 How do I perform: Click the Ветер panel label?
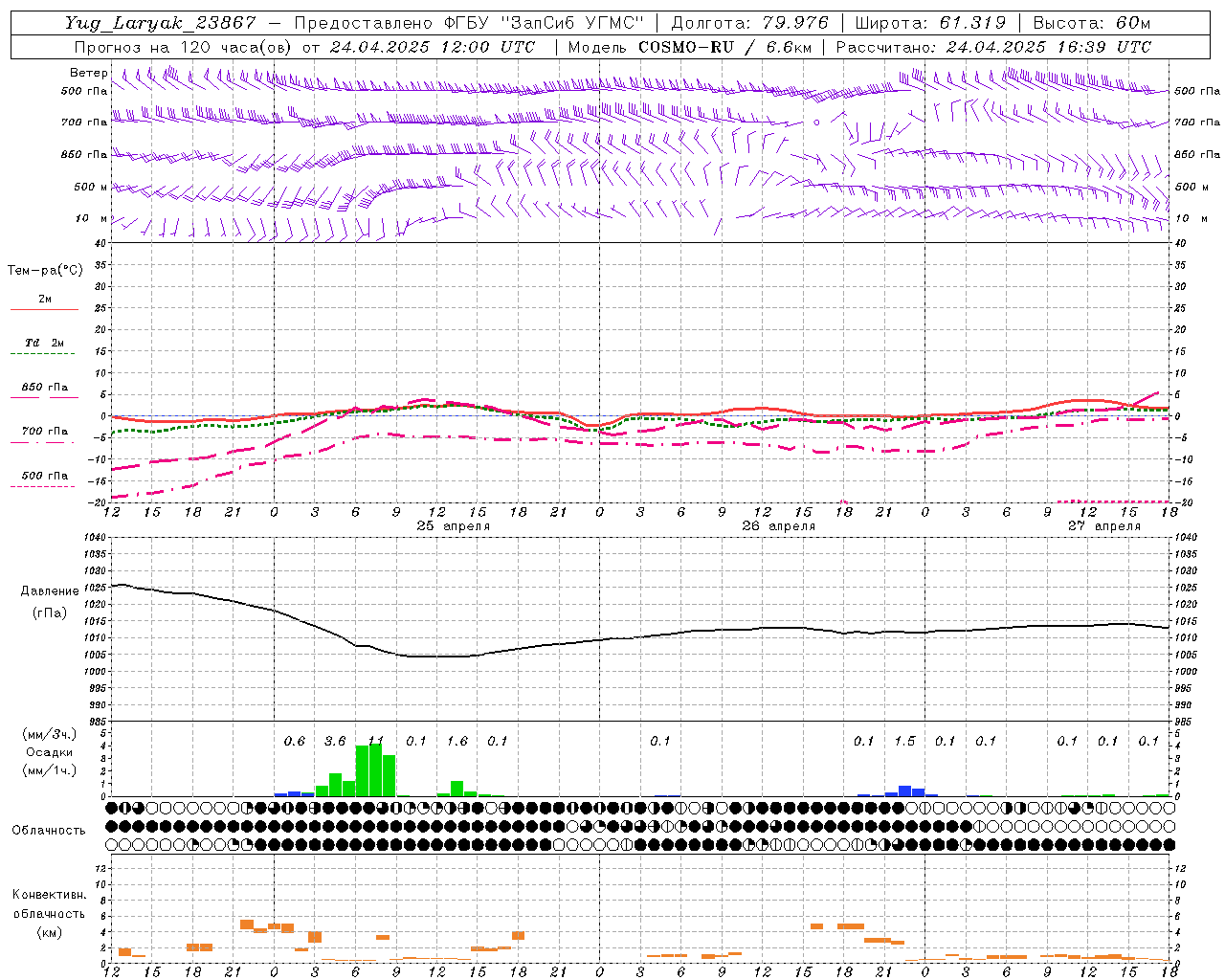[88, 73]
